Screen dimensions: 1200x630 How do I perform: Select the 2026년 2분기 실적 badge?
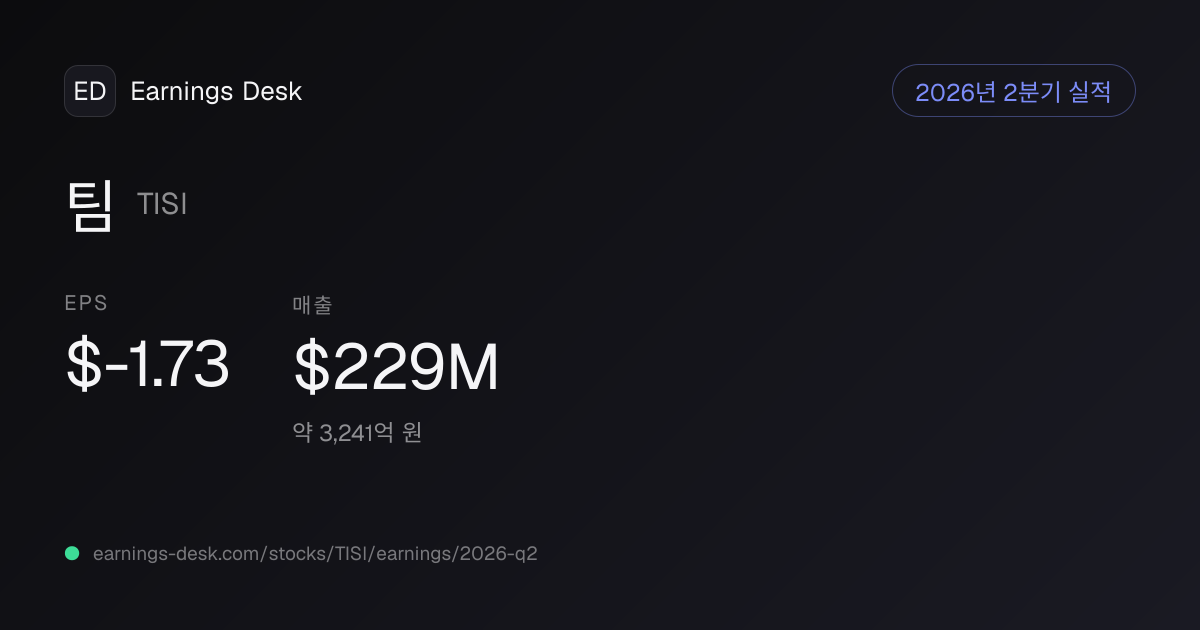click(1013, 91)
